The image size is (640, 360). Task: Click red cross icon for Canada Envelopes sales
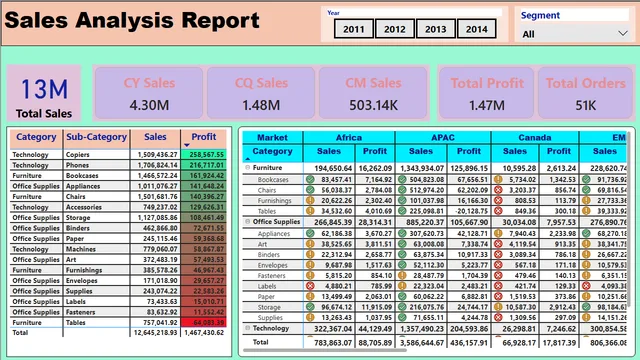point(498,265)
